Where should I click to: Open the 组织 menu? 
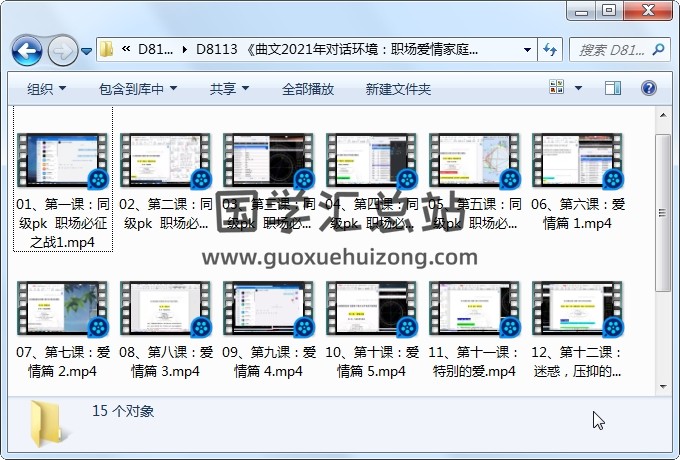(46, 89)
